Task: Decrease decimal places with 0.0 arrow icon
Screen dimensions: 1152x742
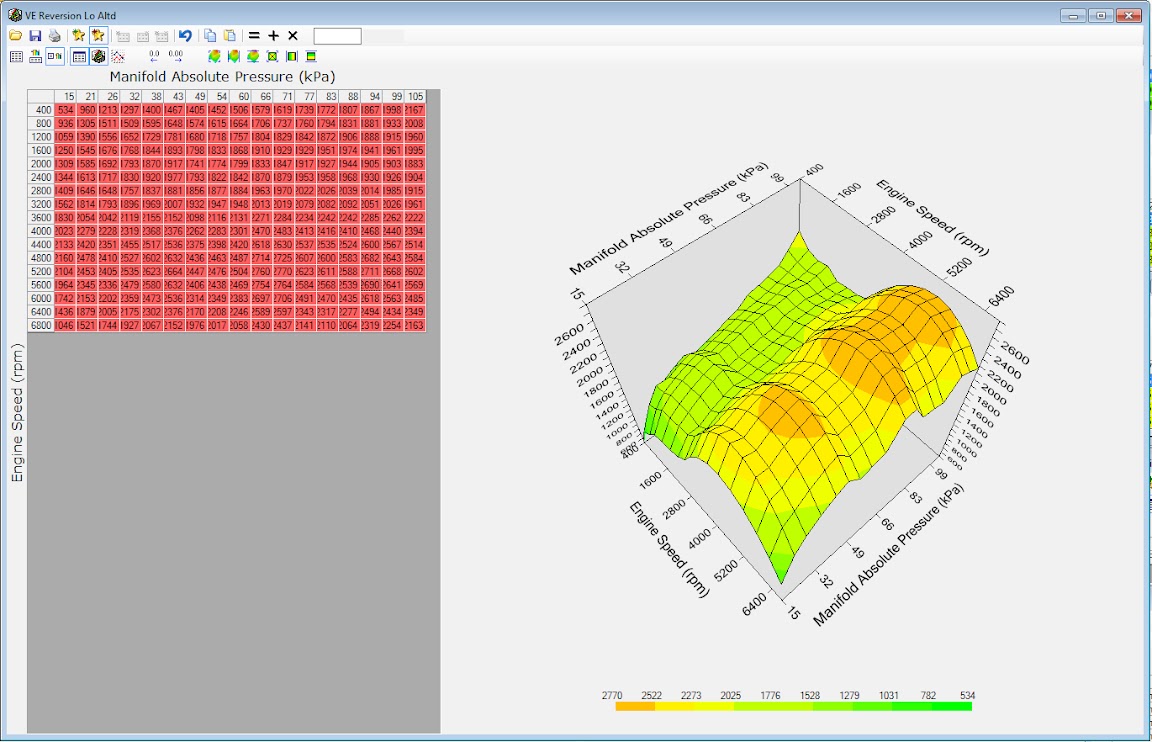Action: (154, 57)
